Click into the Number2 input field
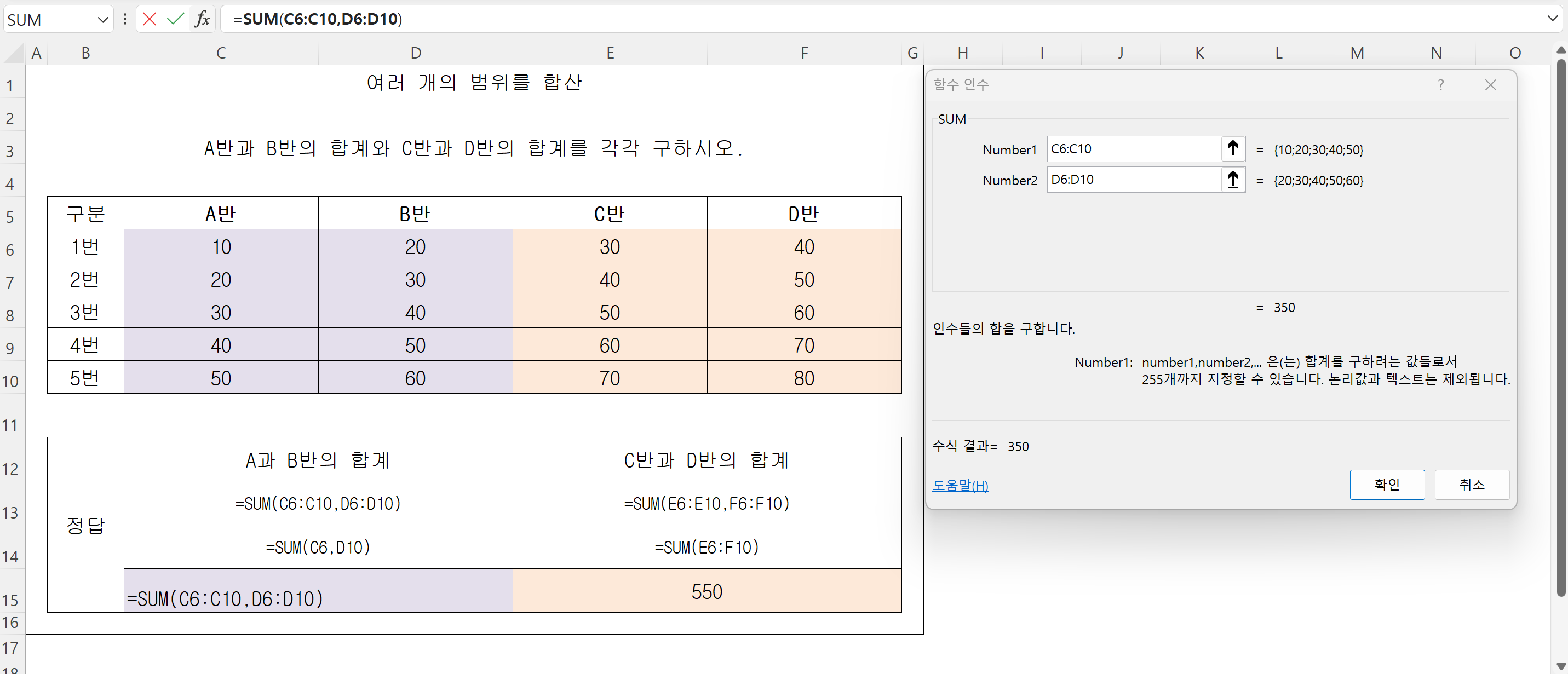 click(1132, 180)
